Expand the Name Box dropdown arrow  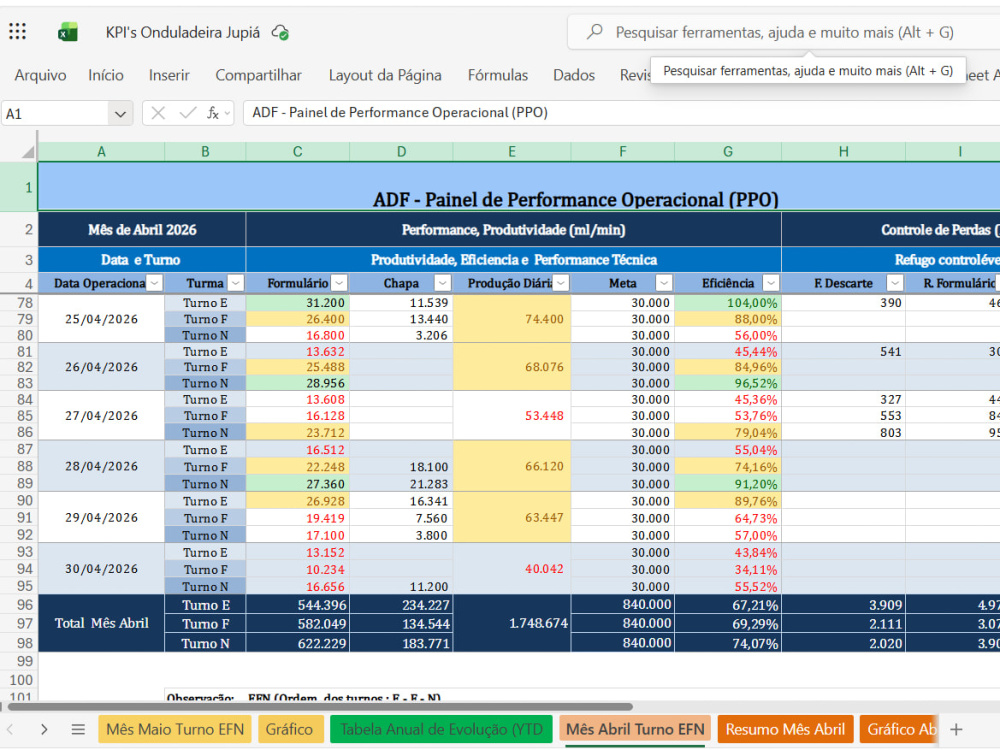click(120, 114)
